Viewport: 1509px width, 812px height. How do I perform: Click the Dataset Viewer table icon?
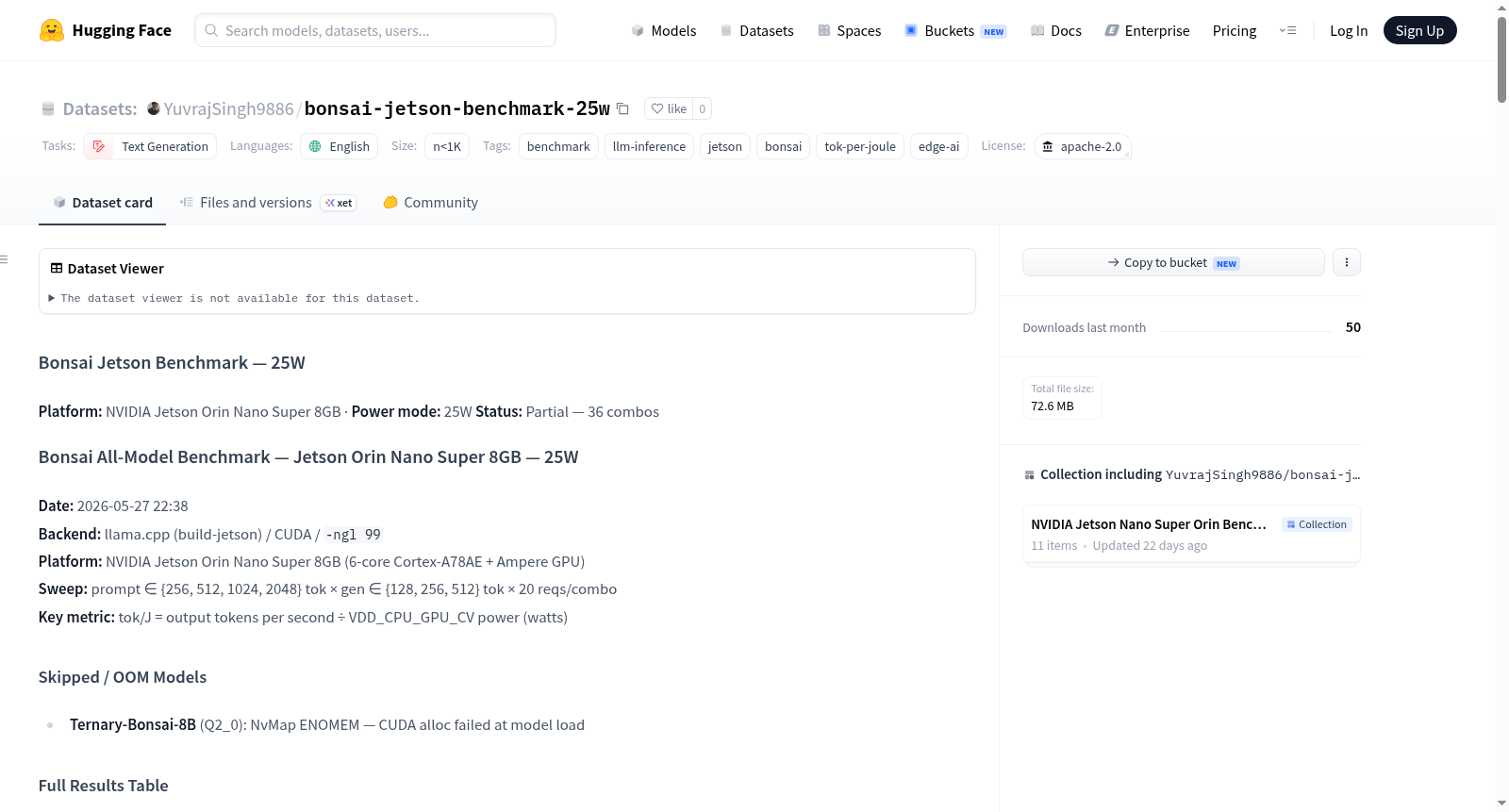pyautogui.click(x=57, y=269)
